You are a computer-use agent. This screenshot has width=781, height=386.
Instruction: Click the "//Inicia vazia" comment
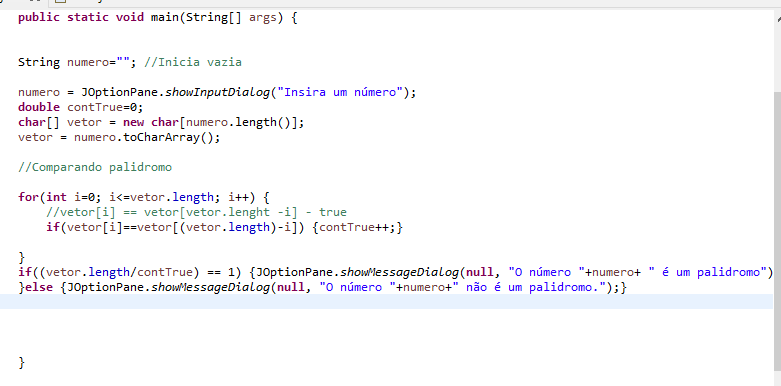[x=193, y=62]
